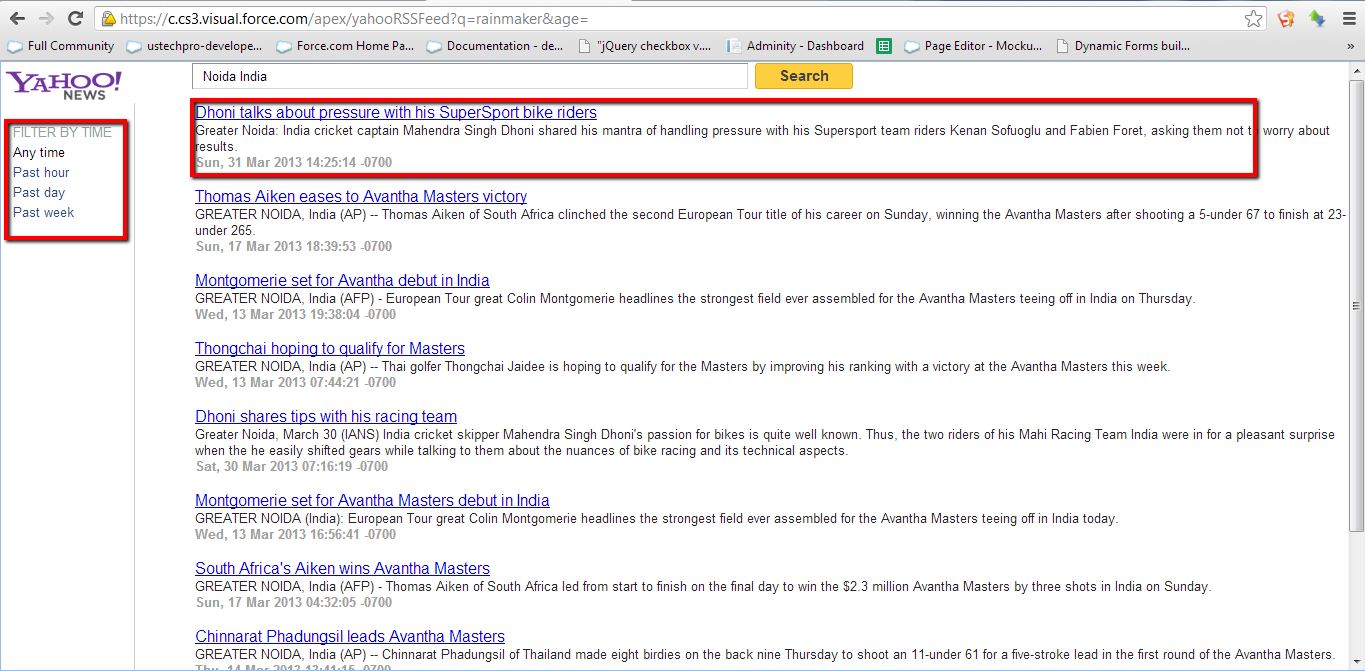Open the Dynamic Forms buil... bookmark

1122,46
